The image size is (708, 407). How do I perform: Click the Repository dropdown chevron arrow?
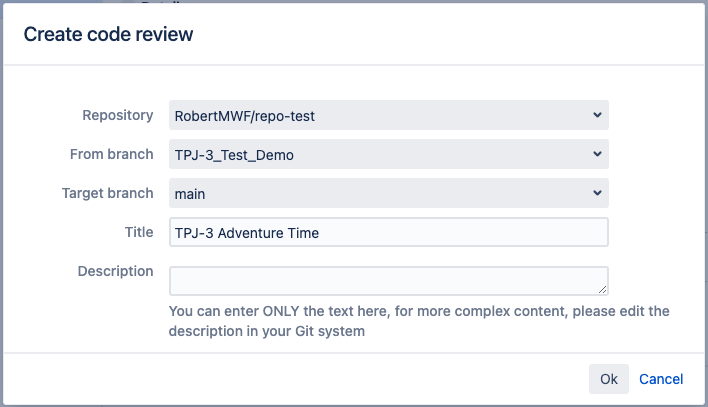pos(597,115)
